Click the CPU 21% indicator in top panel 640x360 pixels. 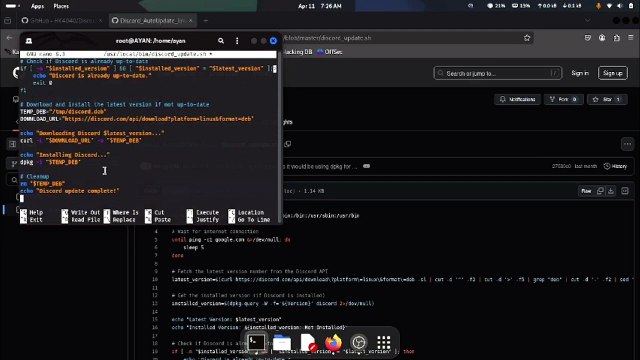coord(496,6)
